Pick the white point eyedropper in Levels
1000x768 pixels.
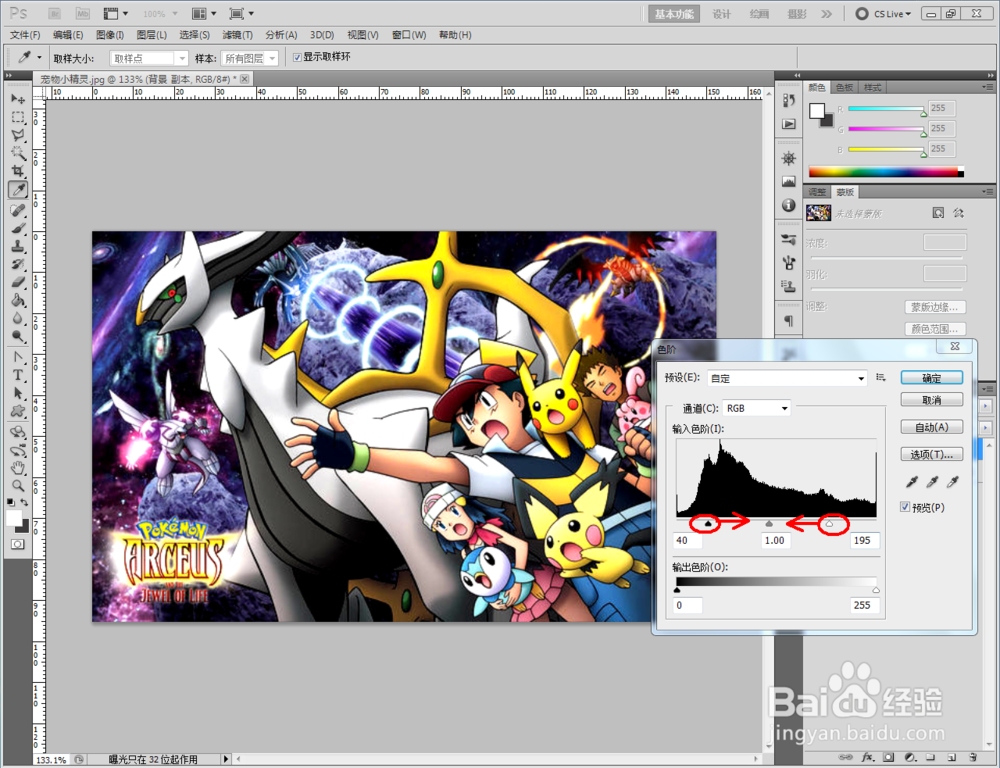pyautogui.click(x=953, y=482)
